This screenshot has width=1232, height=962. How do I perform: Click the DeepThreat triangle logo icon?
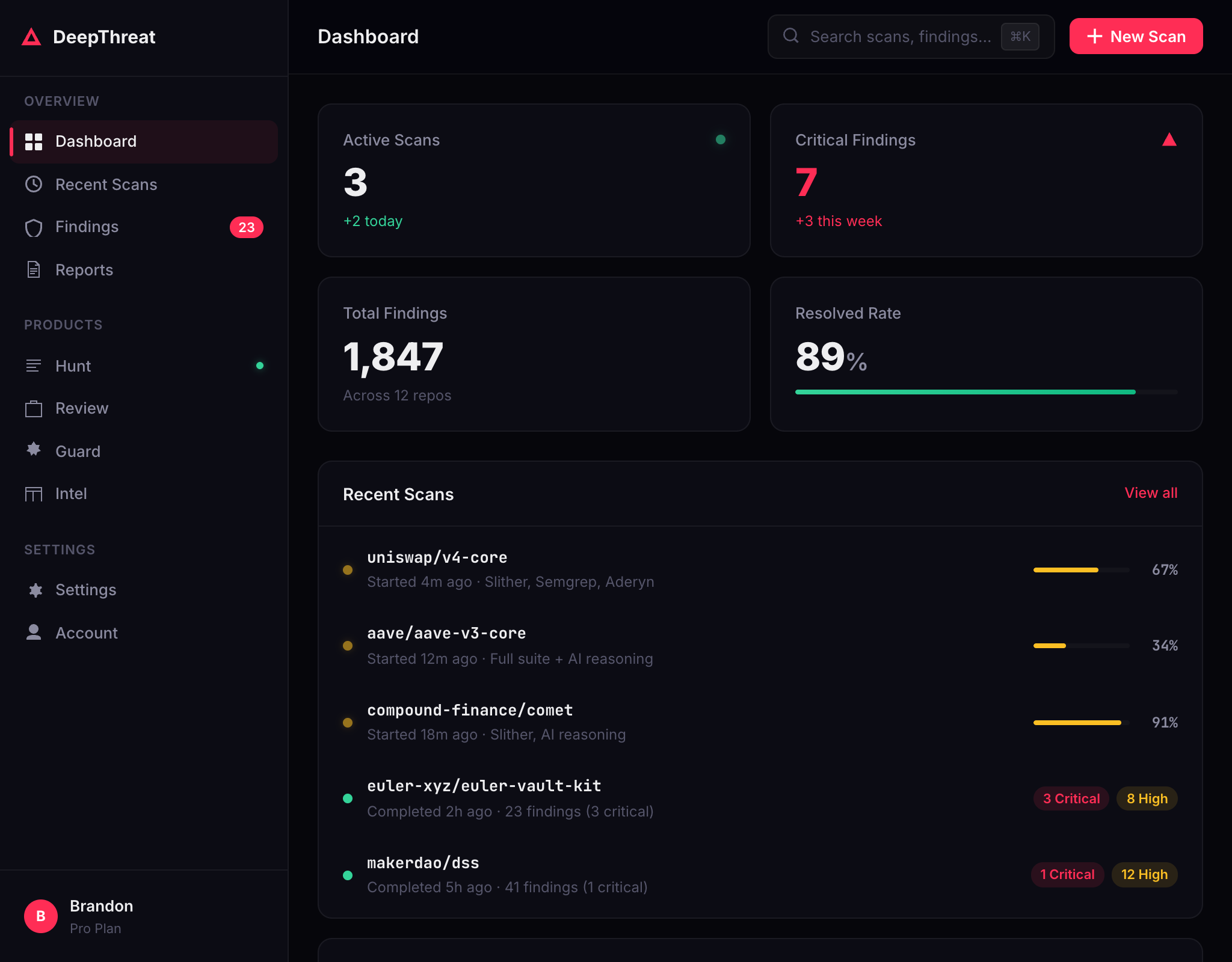pyautogui.click(x=31, y=37)
